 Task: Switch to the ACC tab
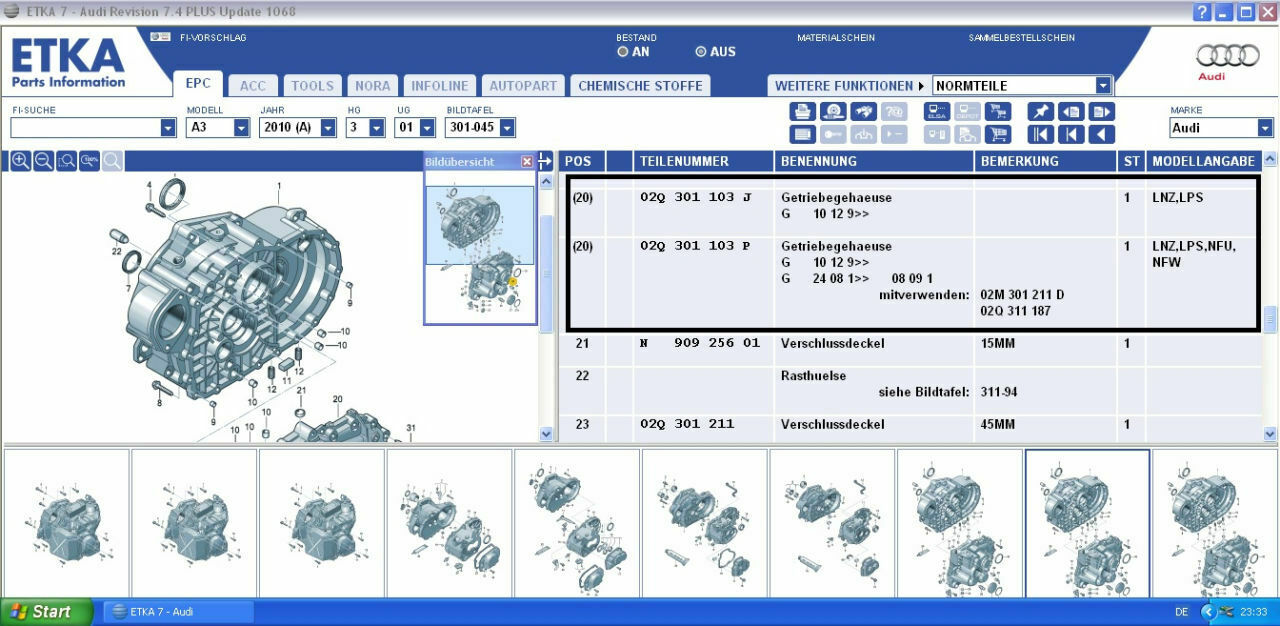253,86
